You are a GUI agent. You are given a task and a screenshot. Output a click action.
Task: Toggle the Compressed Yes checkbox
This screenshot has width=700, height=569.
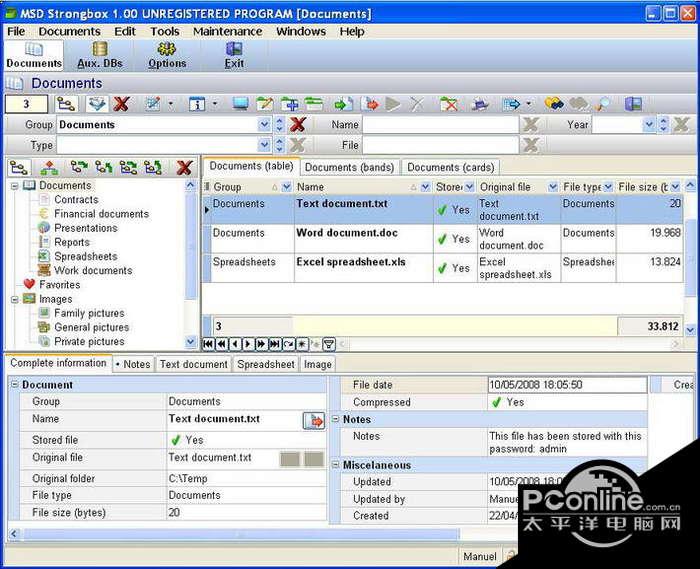tap(496, 403)
